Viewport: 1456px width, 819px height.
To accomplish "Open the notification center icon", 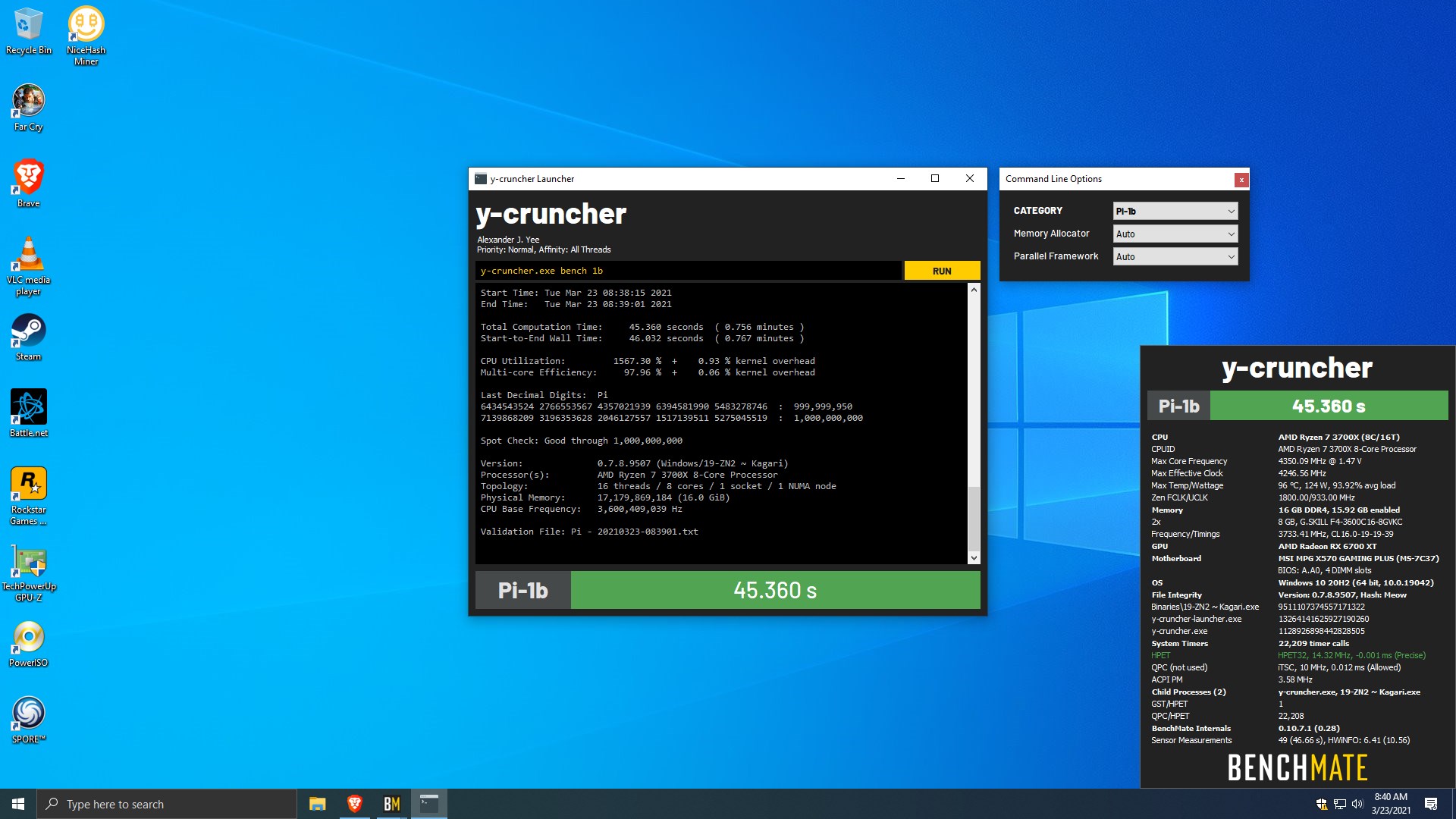I will tap(1431, 804).
